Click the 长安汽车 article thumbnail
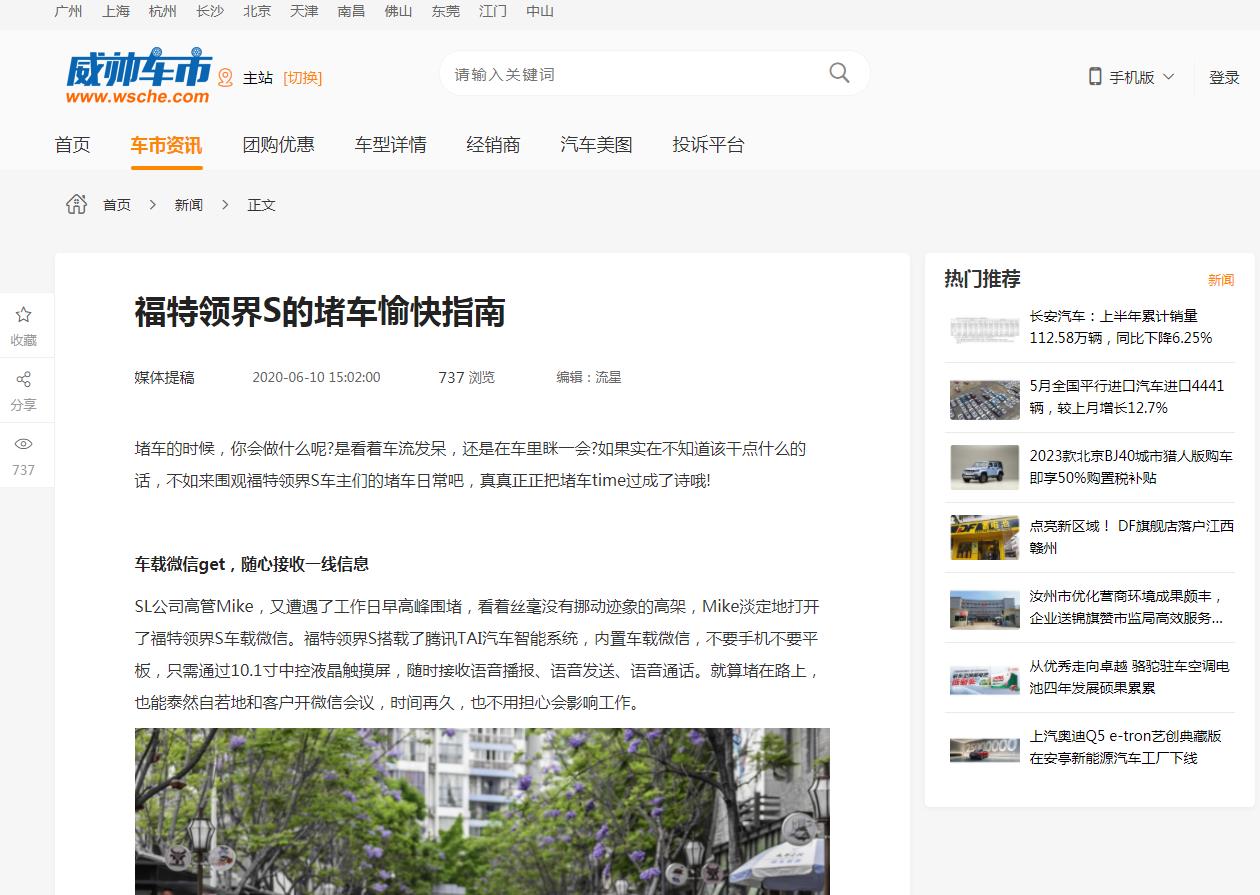The width and height of the screenshot is (1260, 895). pos(985,330)
